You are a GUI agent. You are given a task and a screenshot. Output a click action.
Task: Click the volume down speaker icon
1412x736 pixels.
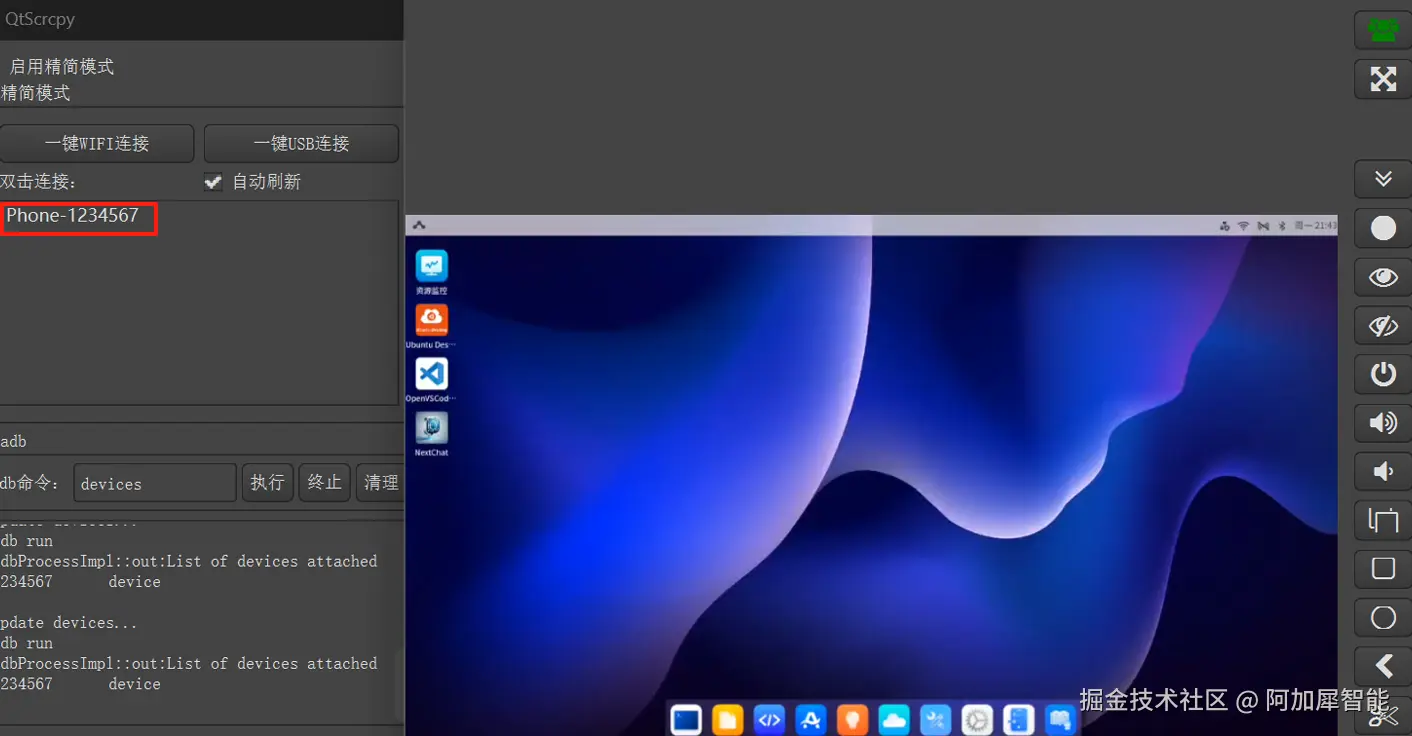(1383, 471)
